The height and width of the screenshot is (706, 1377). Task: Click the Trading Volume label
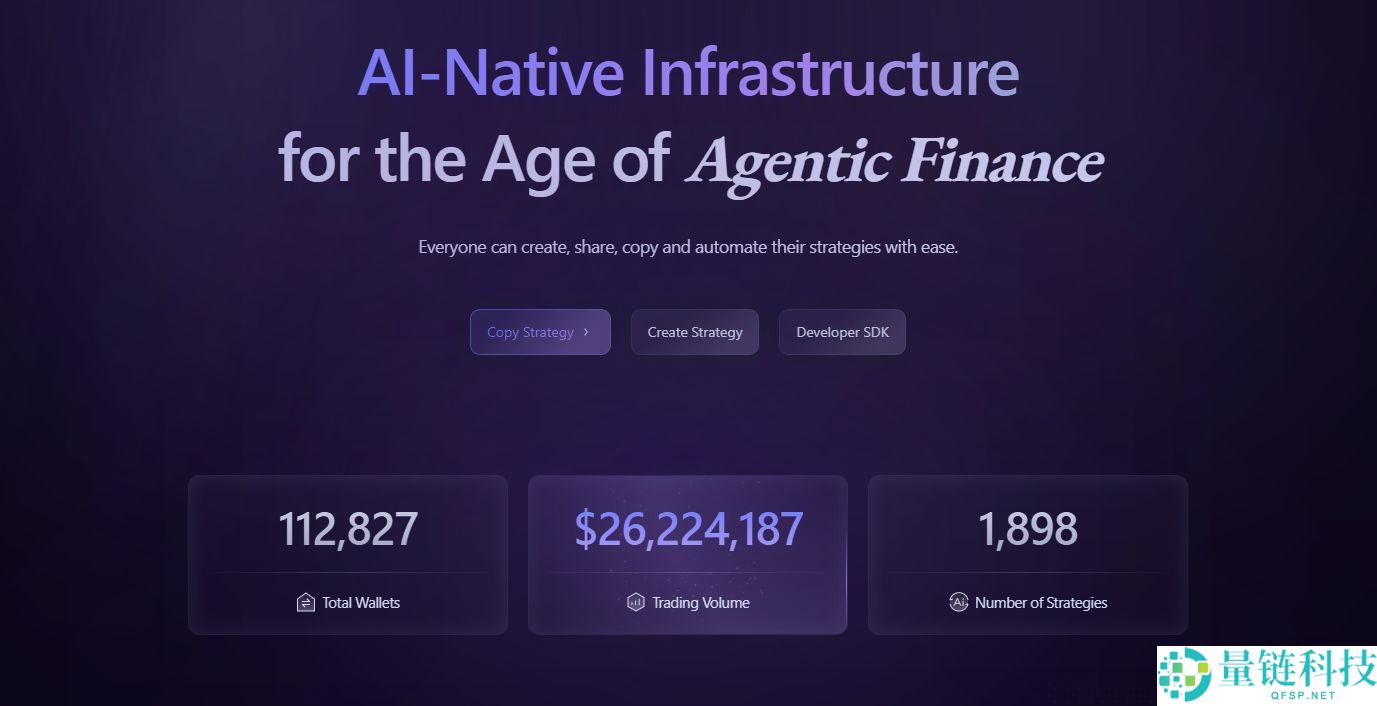(x=700, y=603)
